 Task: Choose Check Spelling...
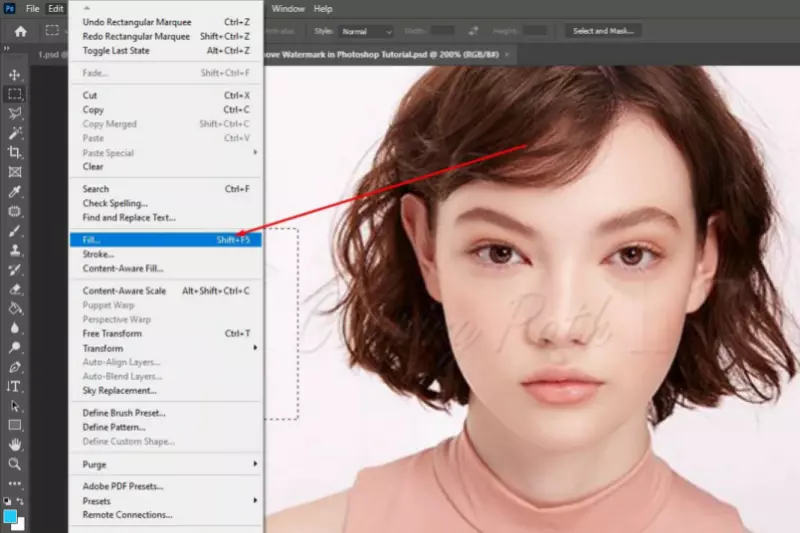[x=165, y=203]
